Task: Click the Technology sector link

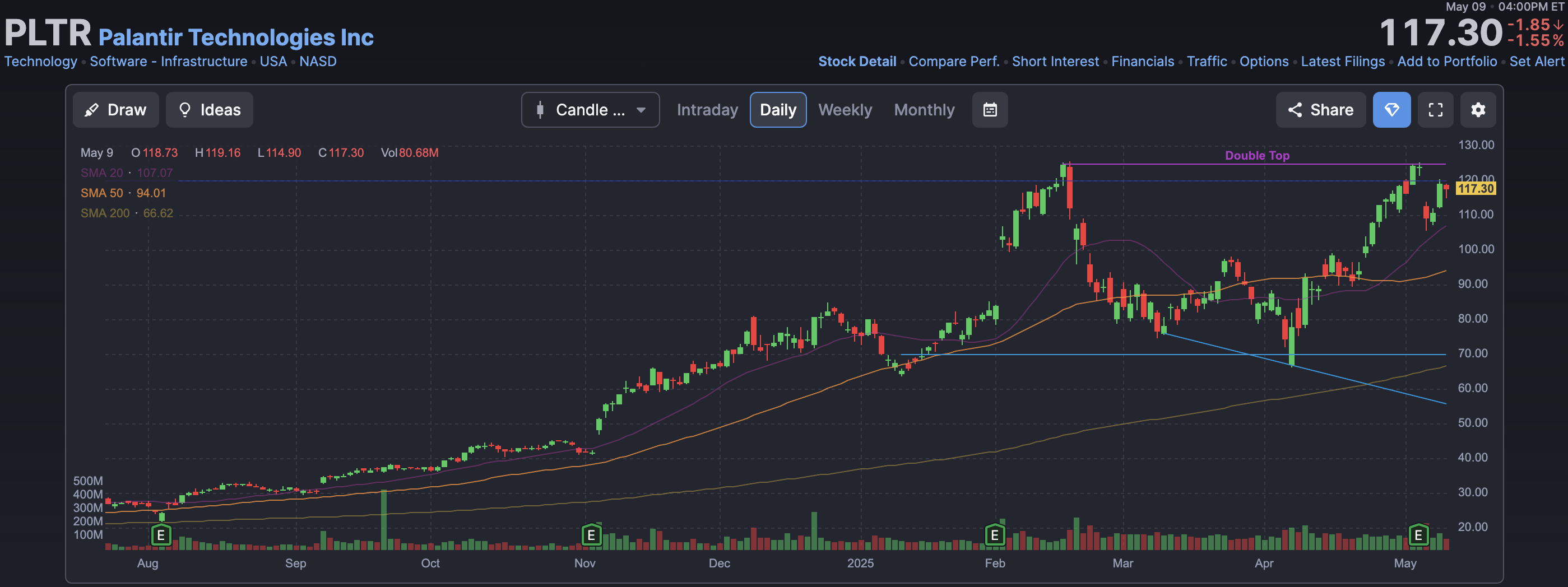Action: tap(41, 62)
